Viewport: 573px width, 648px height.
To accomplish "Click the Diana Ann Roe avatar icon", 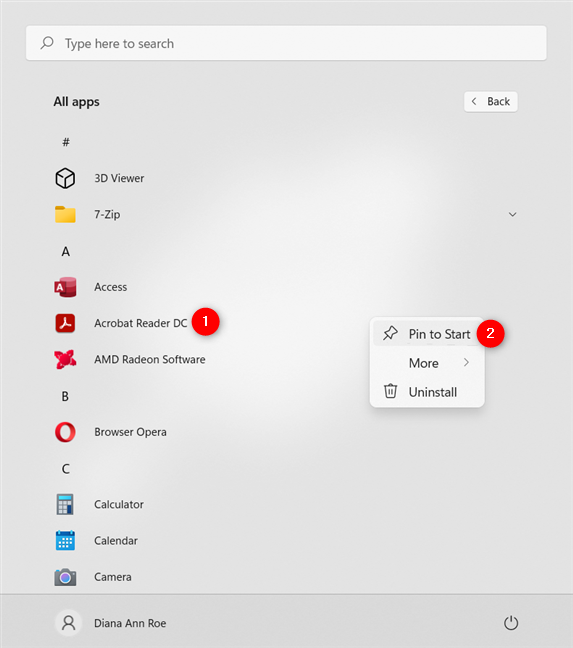I will [x=69, y=623].
